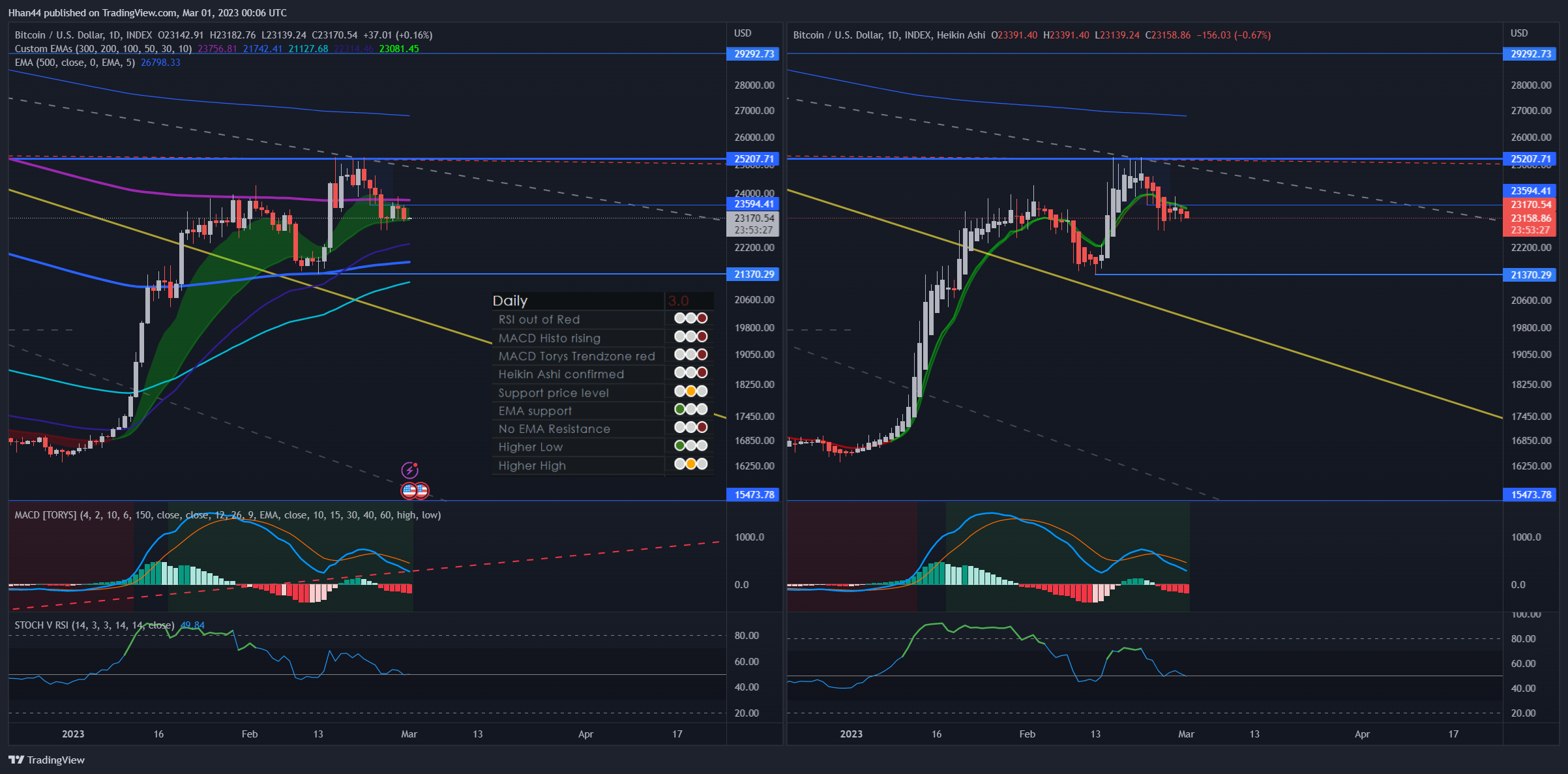
Task: Click Mar on the Heikin Ashi time axis
Action: pos(1186,734)
